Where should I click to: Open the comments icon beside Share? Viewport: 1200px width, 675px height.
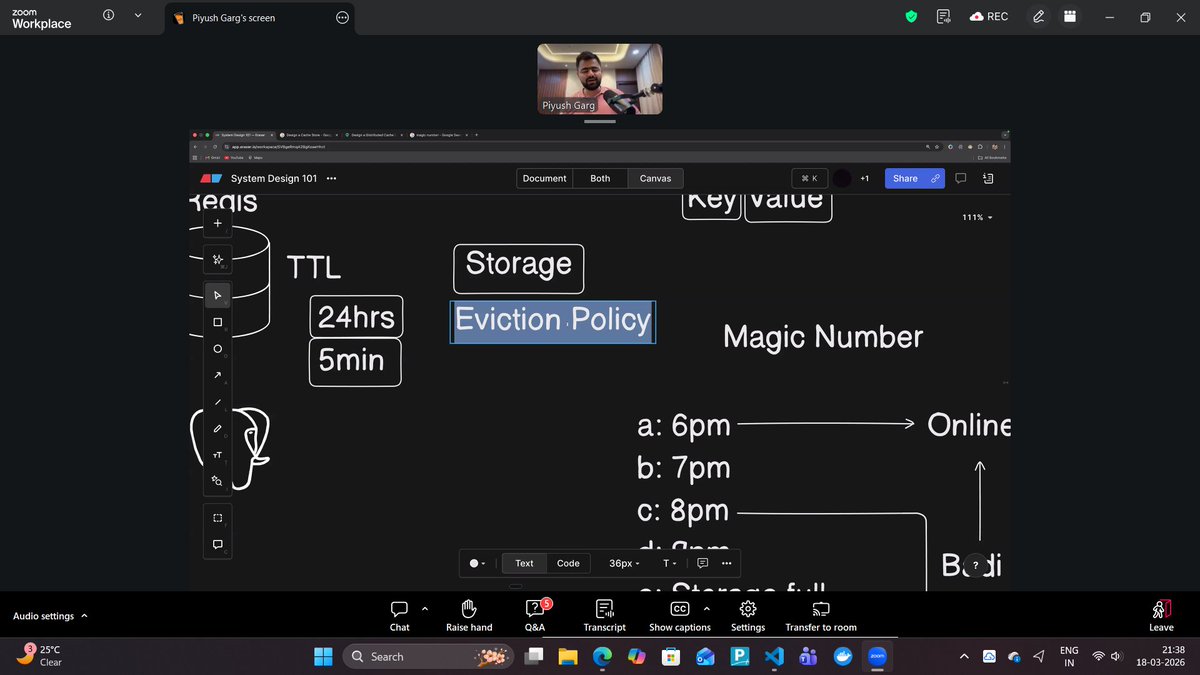tap(960, 178)
